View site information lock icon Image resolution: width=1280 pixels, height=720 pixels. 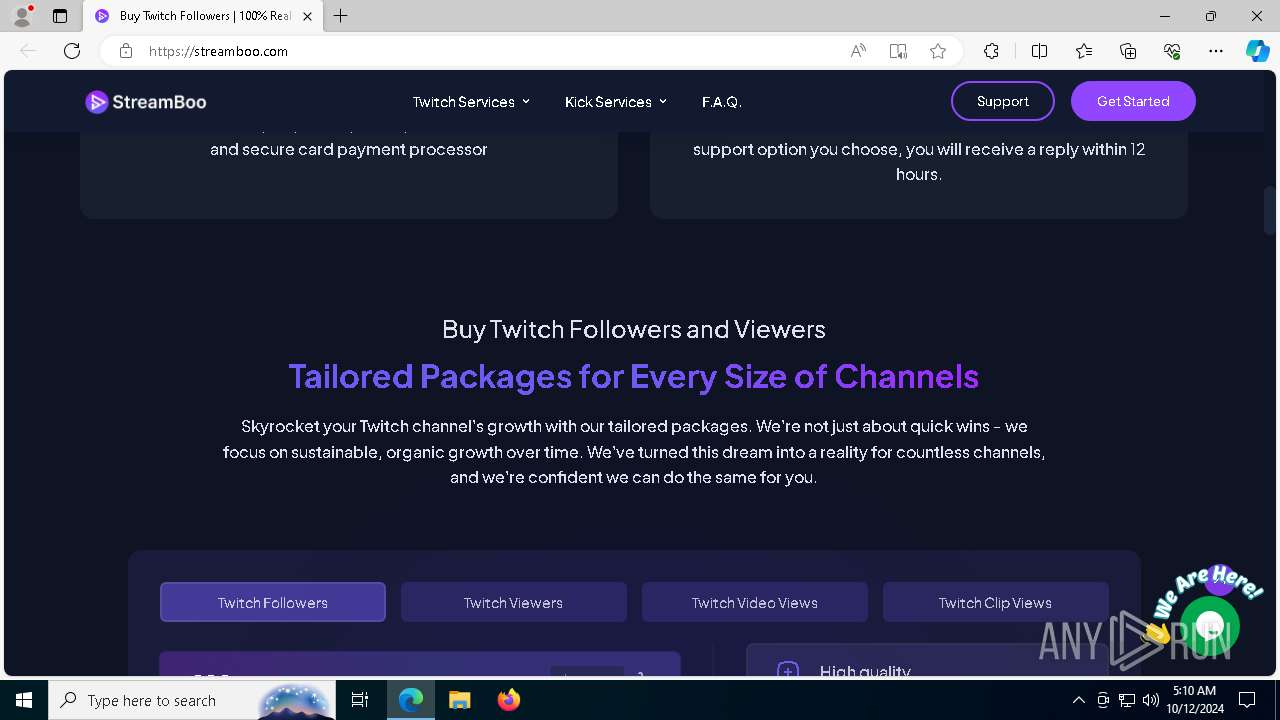tap(126, 51)
